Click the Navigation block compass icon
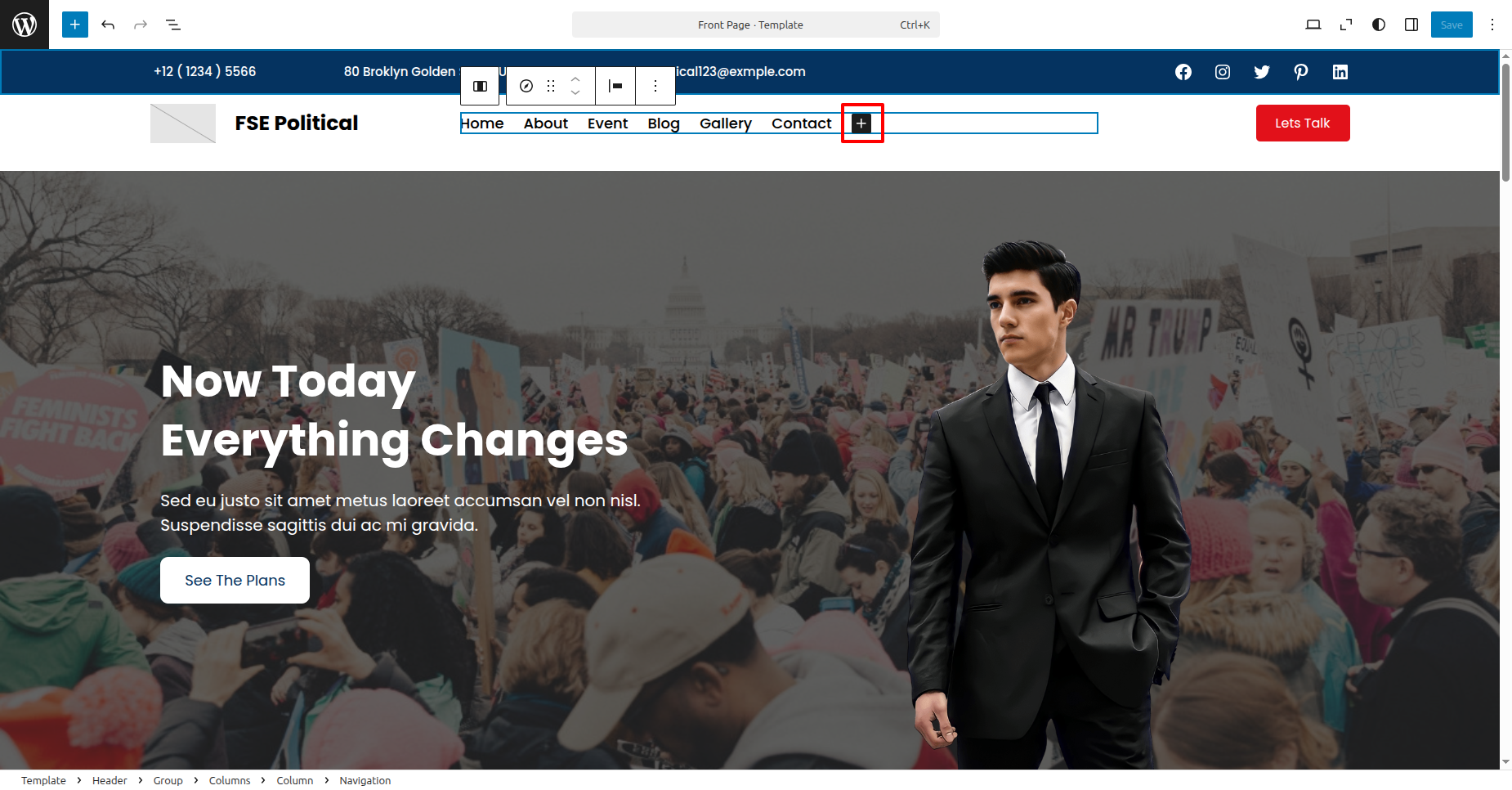Image resolution: width=1512 pixels, height=790 pixels. [x=526, y=86]
